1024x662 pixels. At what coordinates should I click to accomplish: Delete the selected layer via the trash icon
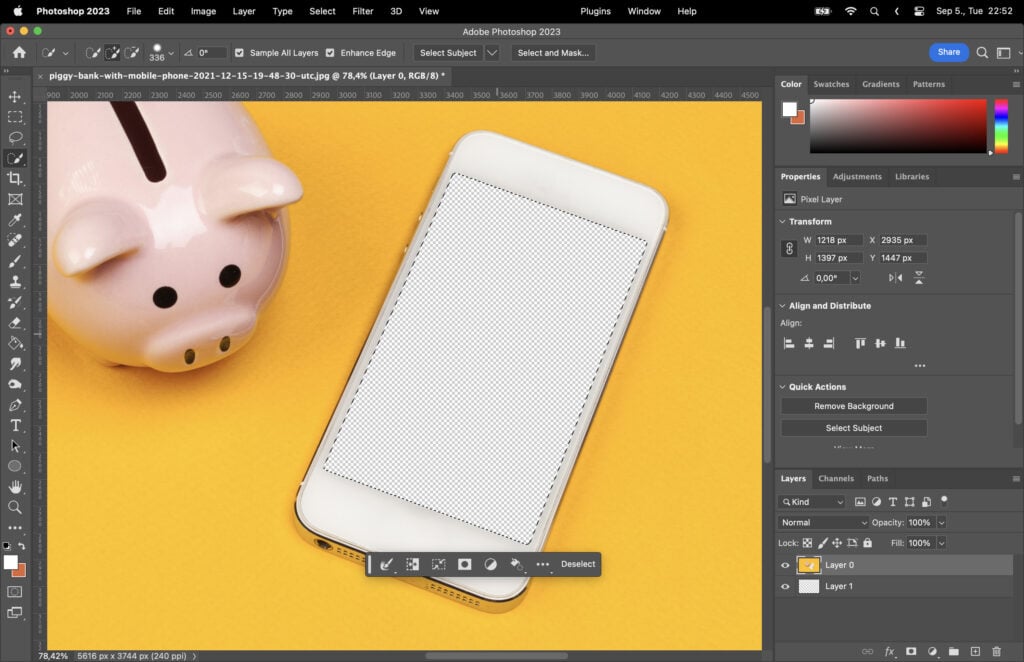(x=997, y=651)
